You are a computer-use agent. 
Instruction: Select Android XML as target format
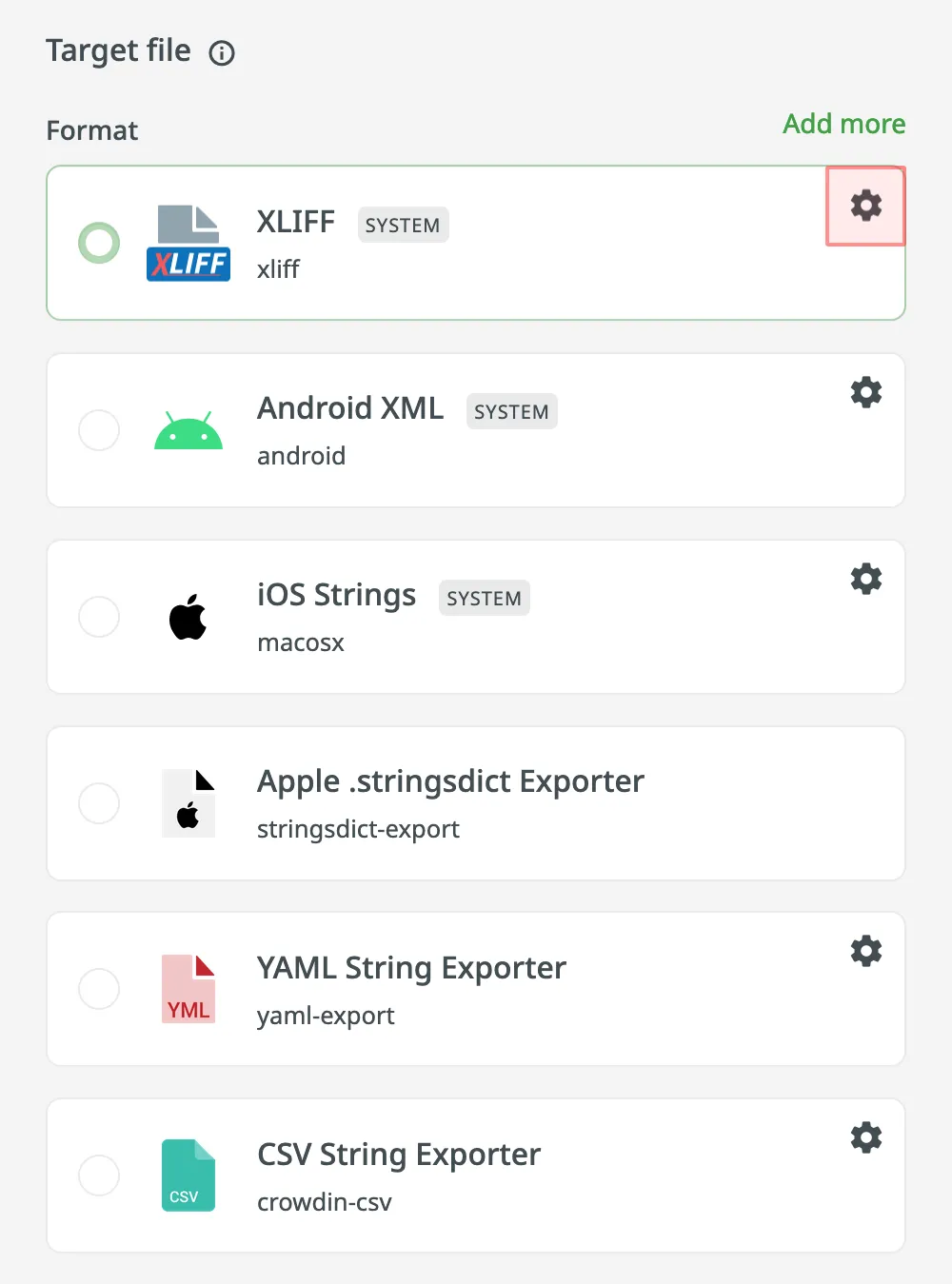[99, 430]
